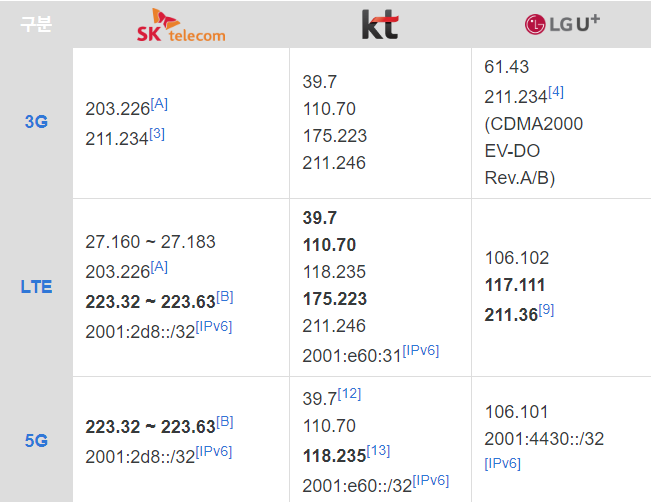Viewport: 651px width, 502px height.
Task: Click the SK telecom logo
Action: pos(181,25)
